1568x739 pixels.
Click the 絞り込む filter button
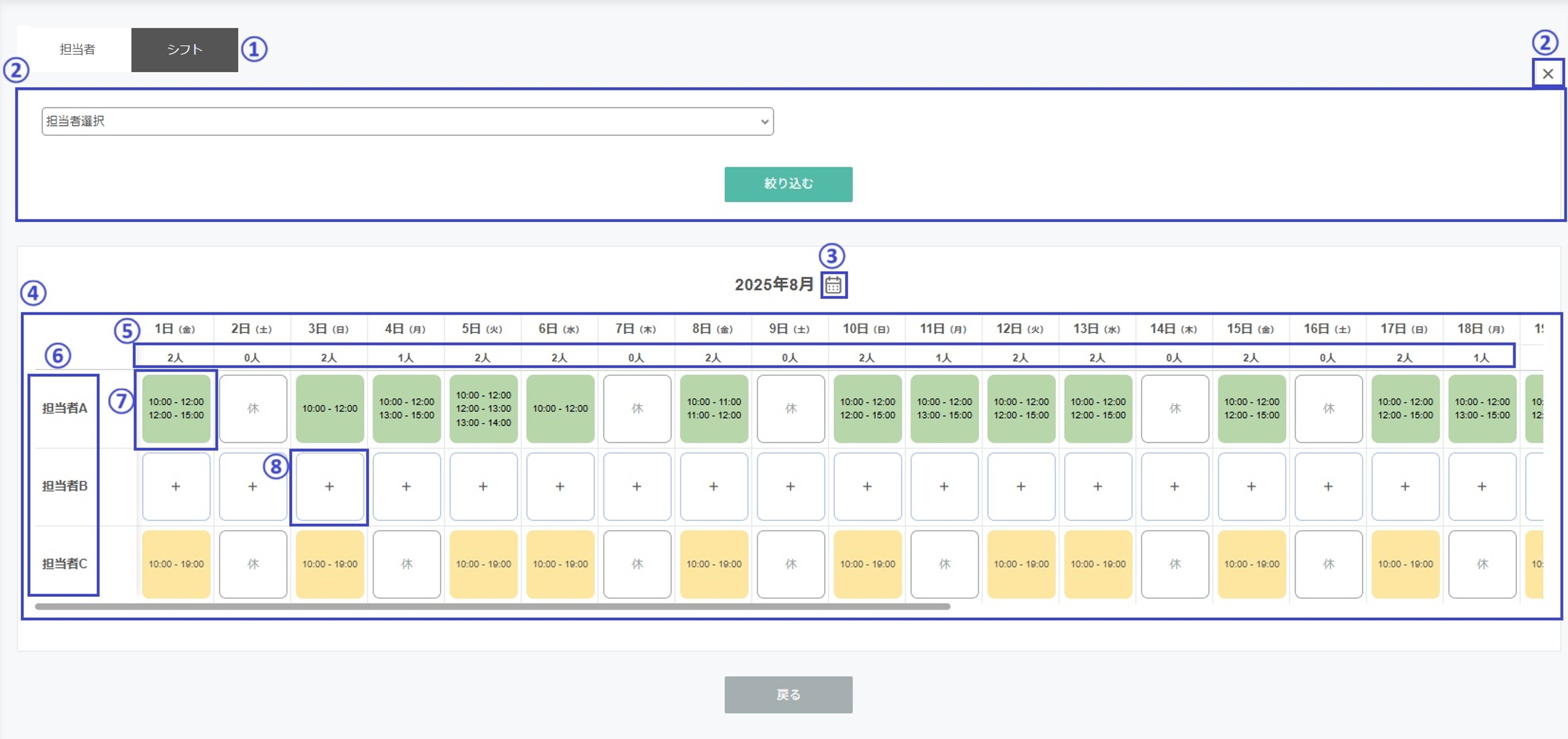tap(788, 184)
